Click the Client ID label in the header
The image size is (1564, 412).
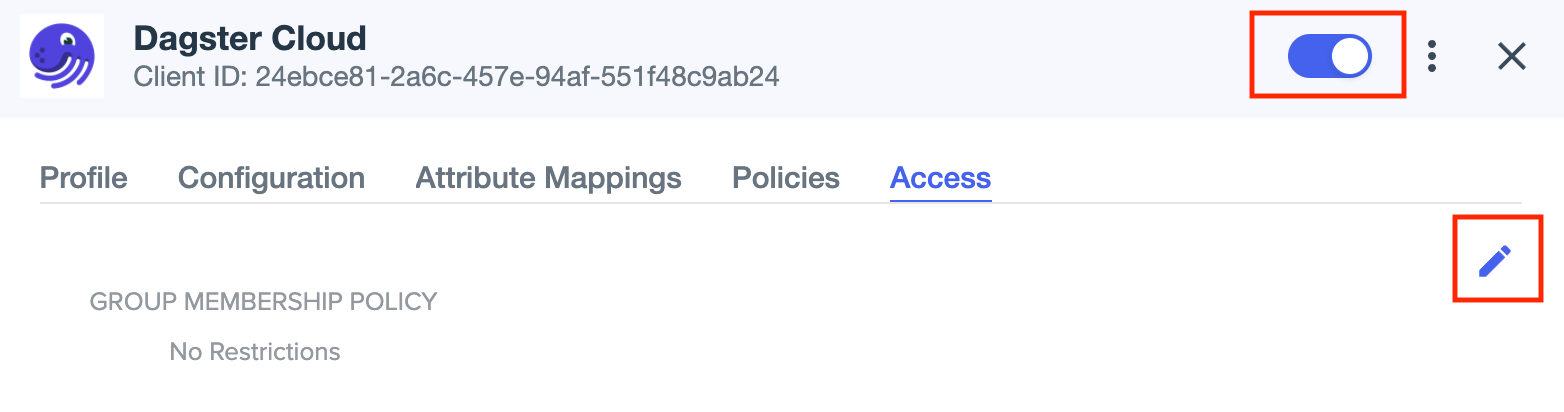[x=190, y=76]
